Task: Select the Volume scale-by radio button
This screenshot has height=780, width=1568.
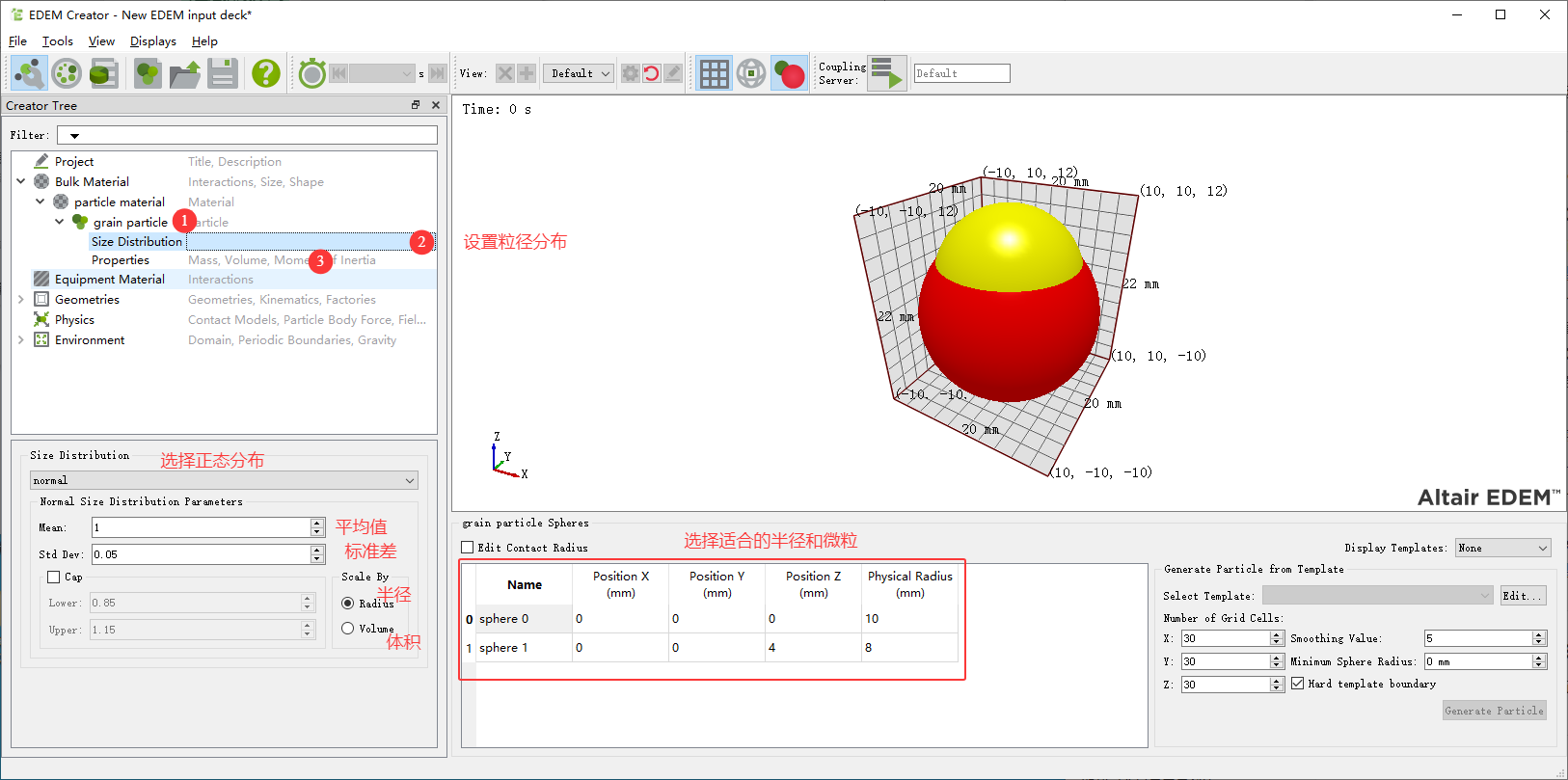Action: [x=348, y=629]
